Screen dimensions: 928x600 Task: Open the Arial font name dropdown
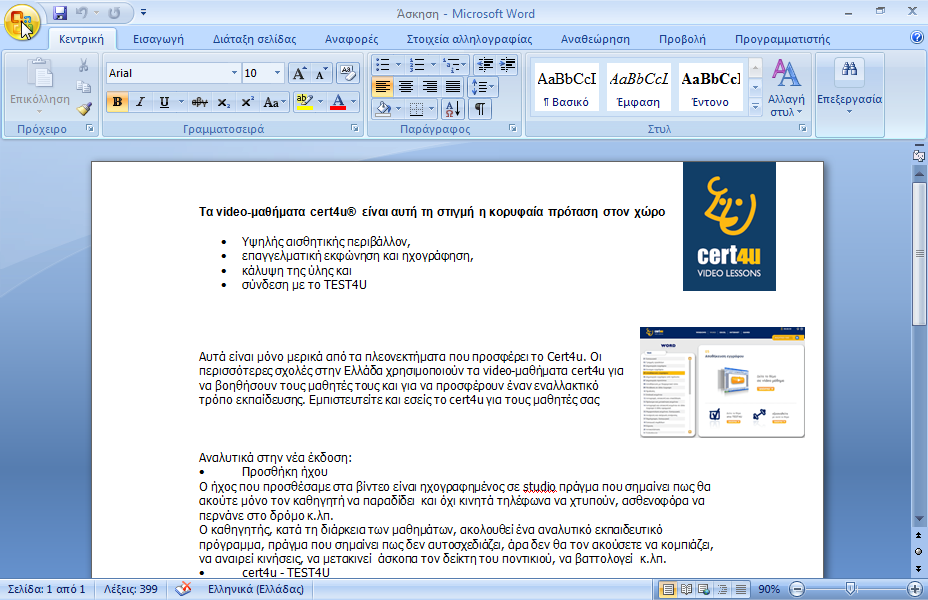tap(235, 73)
